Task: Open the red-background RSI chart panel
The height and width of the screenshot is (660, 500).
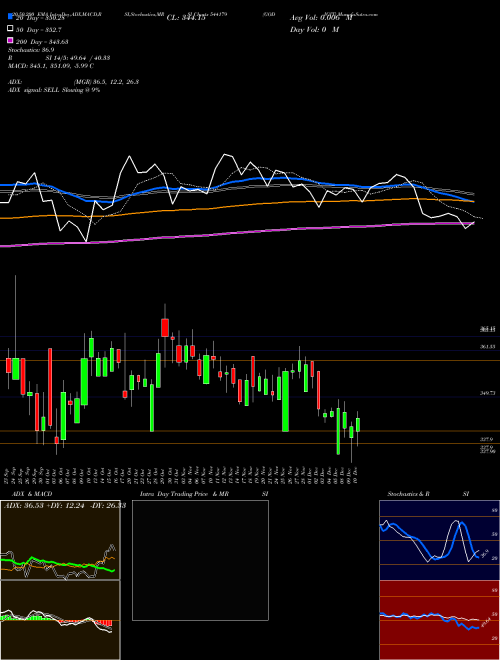Action: click(x=439, y=620)
